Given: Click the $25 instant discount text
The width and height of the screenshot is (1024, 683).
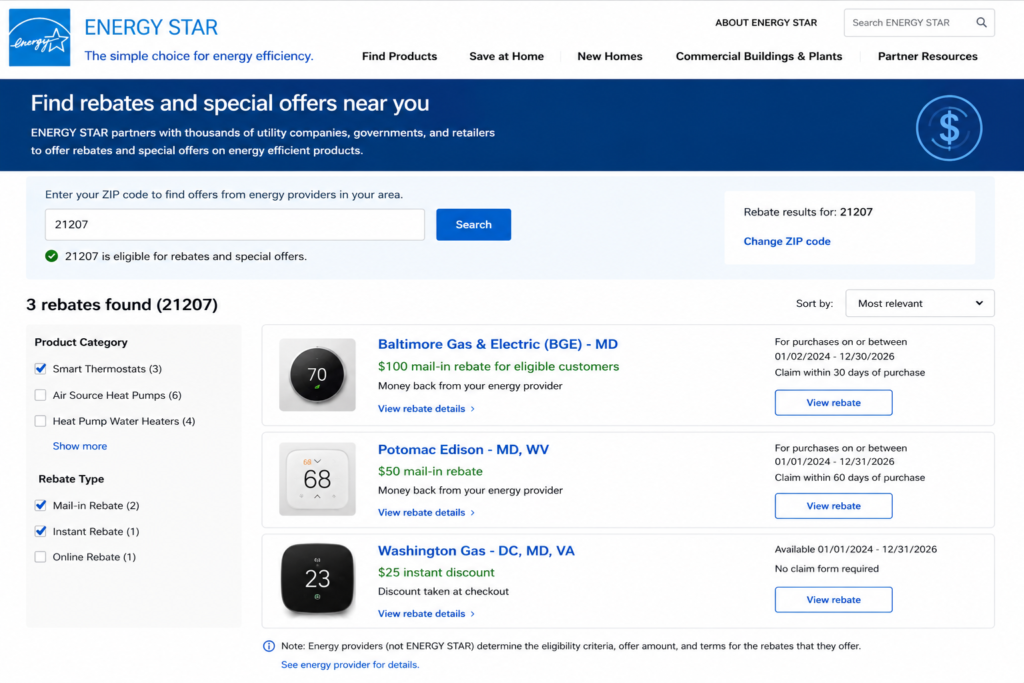Looking at the screenshot, I should click(x=436, y=572).
